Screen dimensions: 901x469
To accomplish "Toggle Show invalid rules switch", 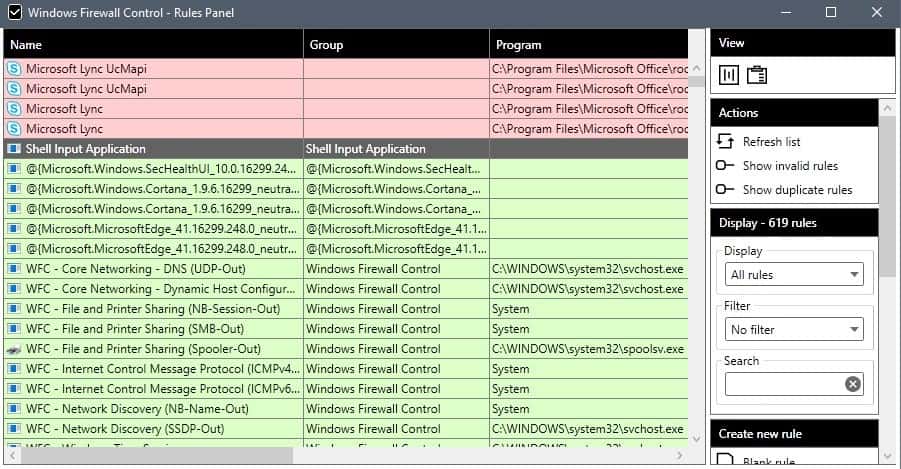I will [x=725, y=166].
